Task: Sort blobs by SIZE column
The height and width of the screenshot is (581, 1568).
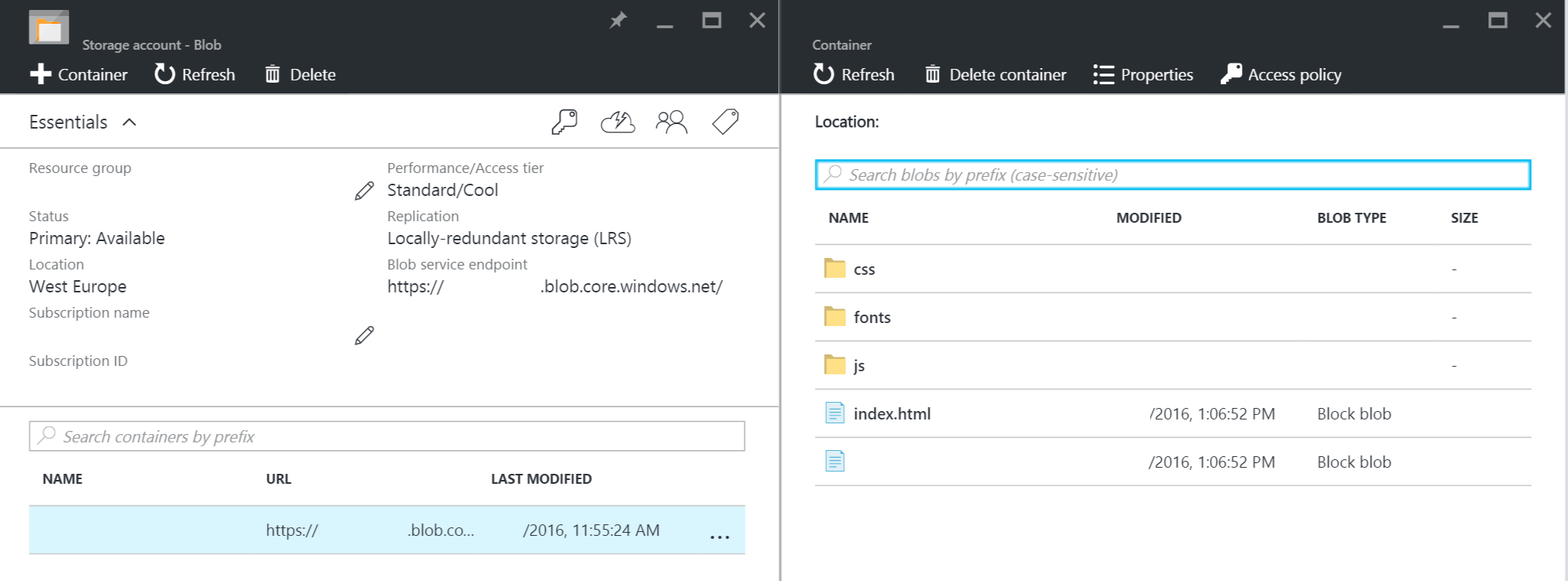Action: pos(1464,218)
